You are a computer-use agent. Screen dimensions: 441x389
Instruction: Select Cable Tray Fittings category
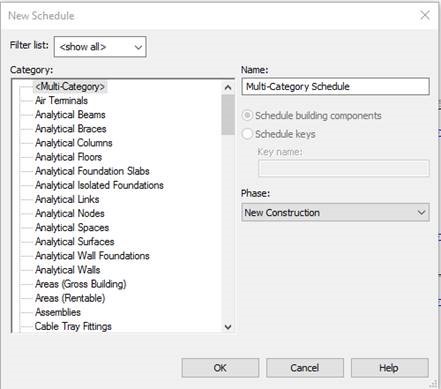coord(73,326)
